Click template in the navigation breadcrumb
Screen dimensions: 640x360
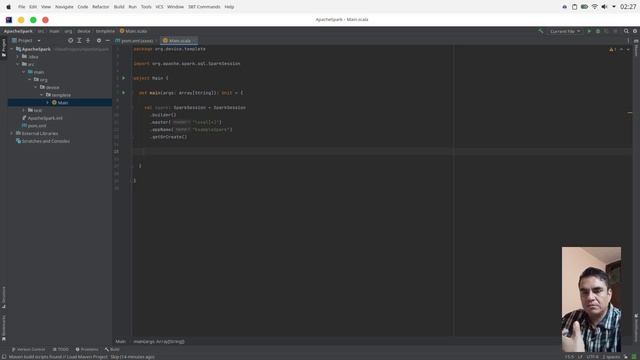click(x=105, y=31)
